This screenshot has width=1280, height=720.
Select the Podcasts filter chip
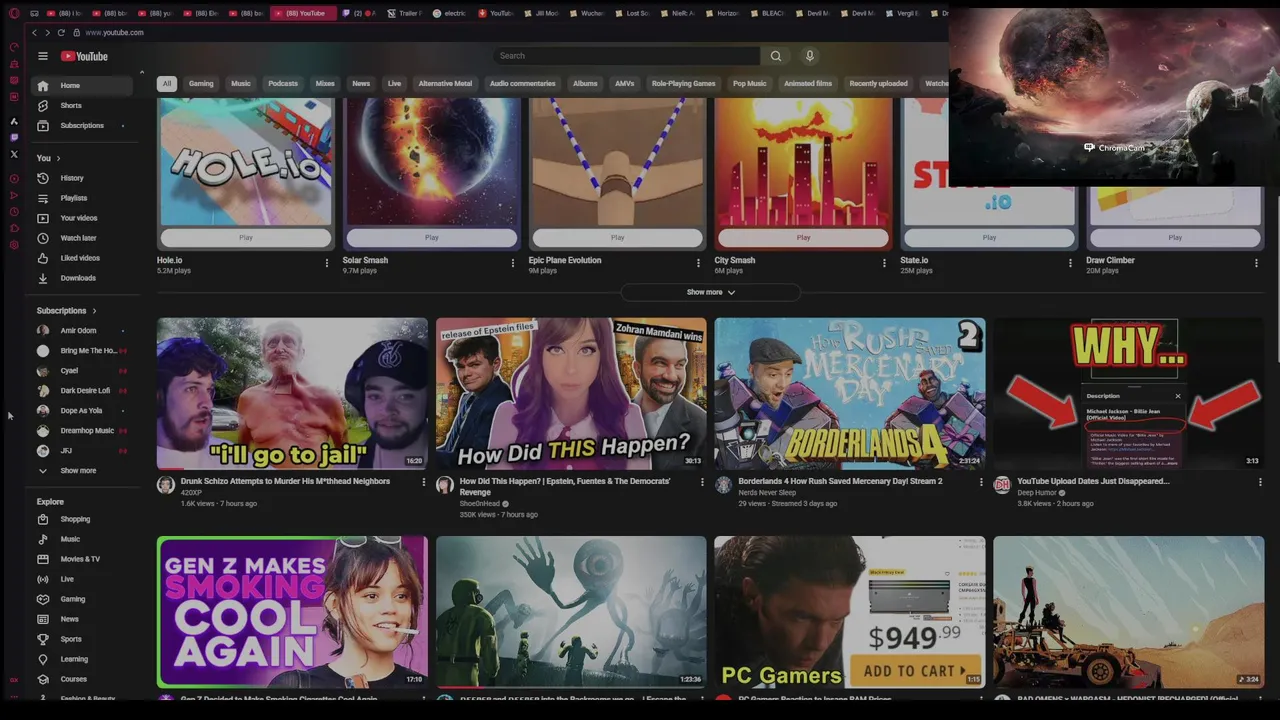point(283,84)
